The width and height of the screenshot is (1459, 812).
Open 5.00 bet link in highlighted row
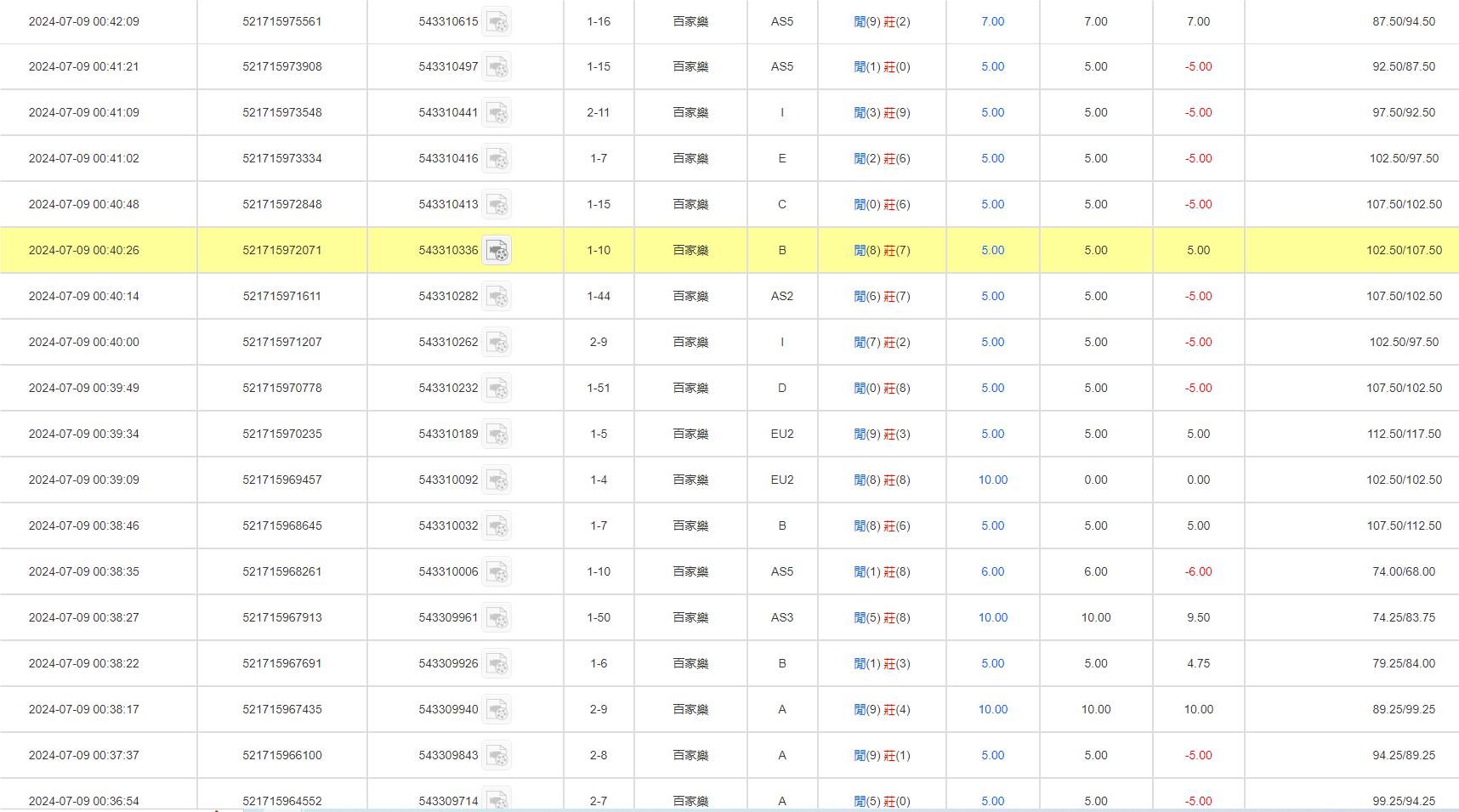pyautogui.click(x=992, y=250)
